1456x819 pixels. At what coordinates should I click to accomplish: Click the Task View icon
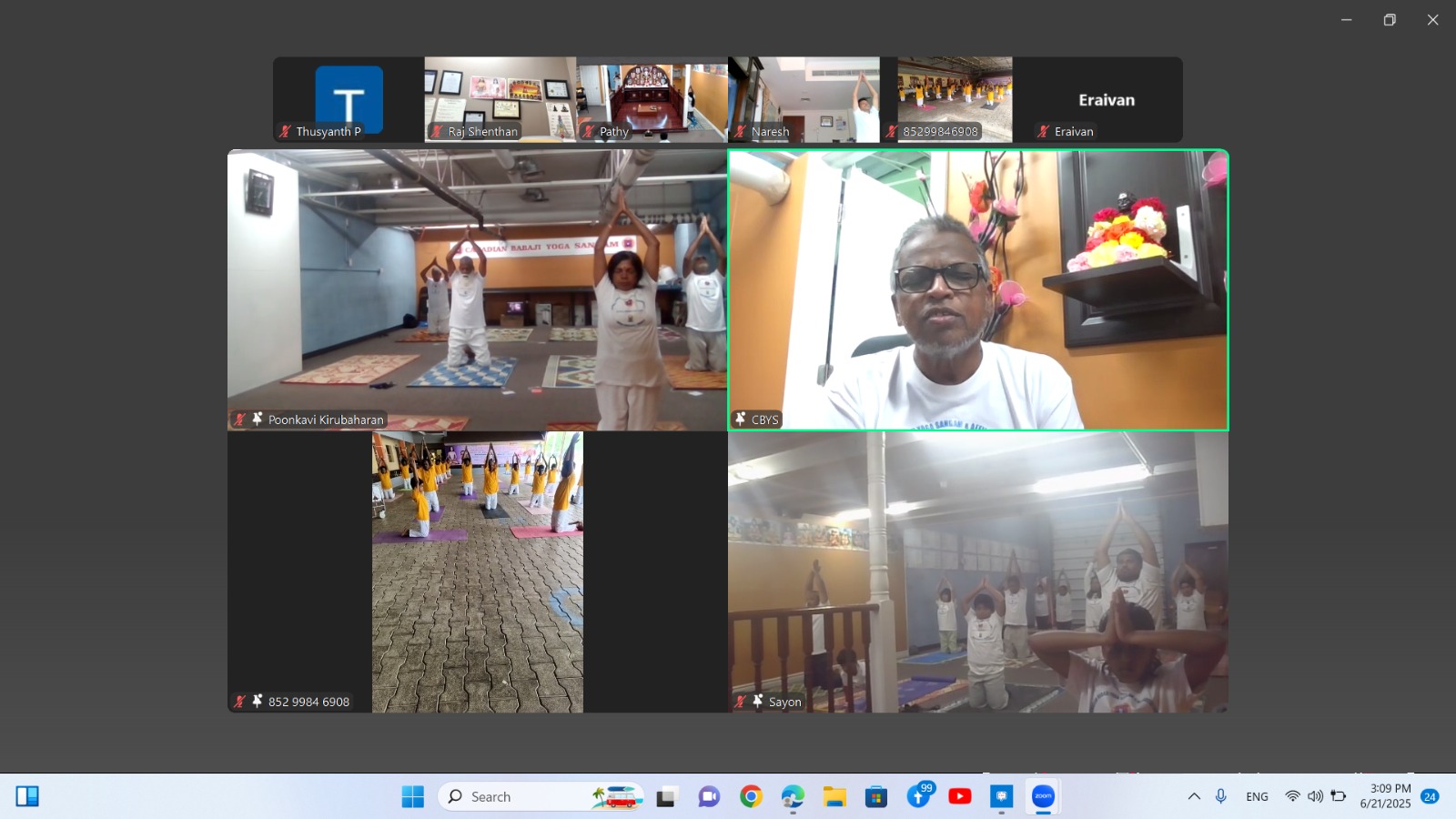click(667, 797)
